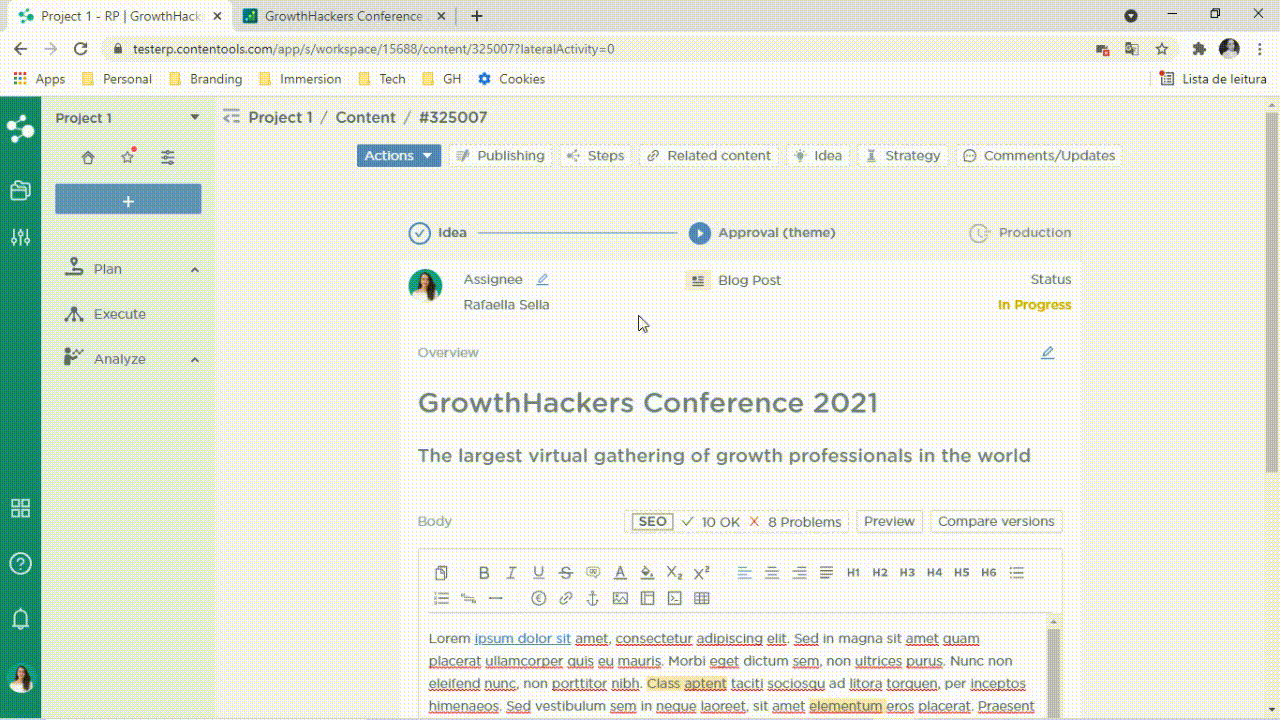
Task: Click the Preview button
Action: (889, 521)
